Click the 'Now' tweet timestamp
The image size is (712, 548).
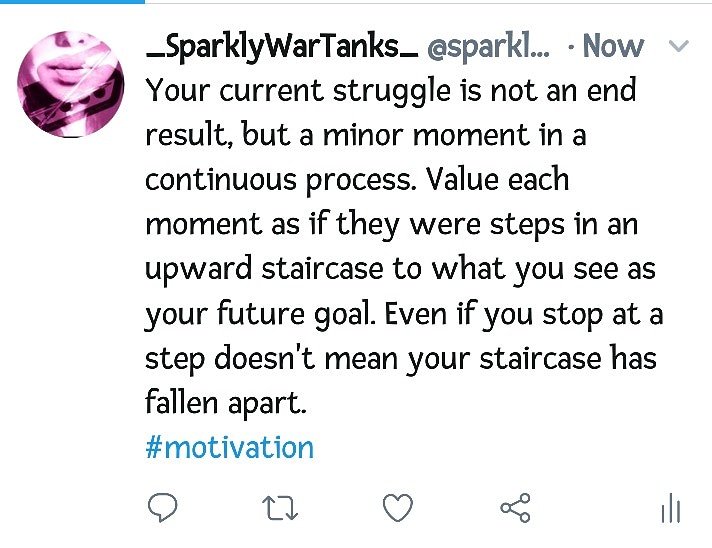pyautogui.click(x=613, y=46)
